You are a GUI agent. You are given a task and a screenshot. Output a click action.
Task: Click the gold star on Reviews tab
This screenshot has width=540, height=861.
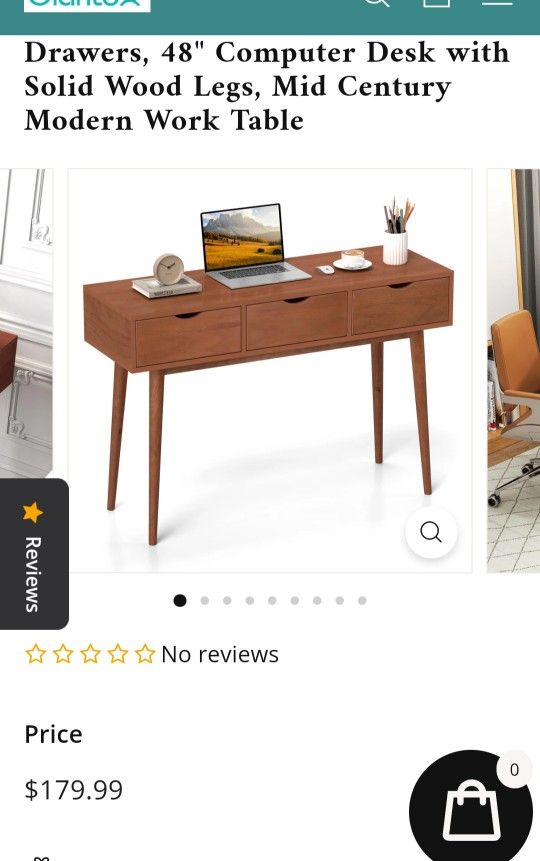pos(33,512)
